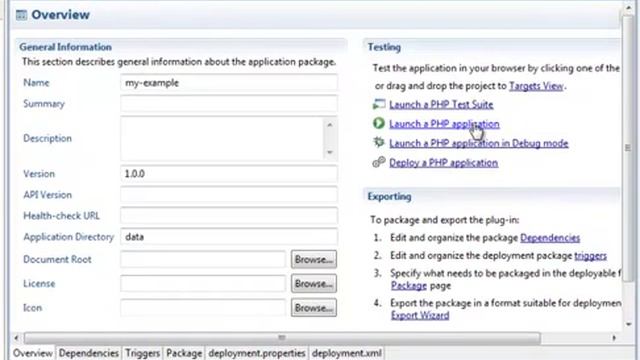640x360 pixels.
Task: Click the PHP Test Suite launch icon
Action: click(379, 104)
